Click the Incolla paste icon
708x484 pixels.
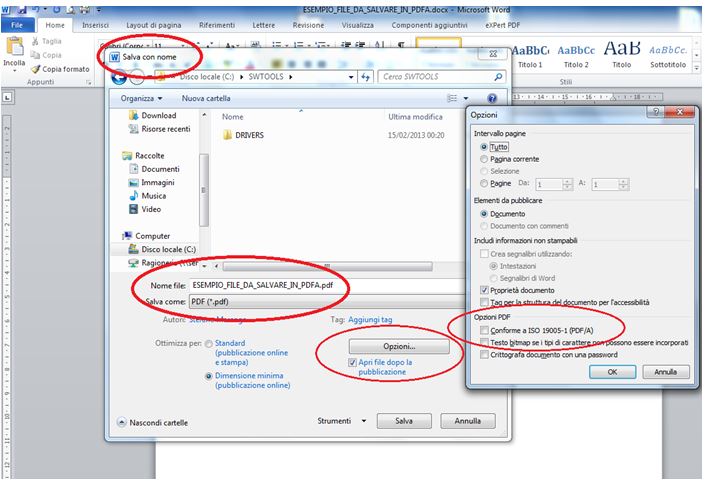[14, 50]
